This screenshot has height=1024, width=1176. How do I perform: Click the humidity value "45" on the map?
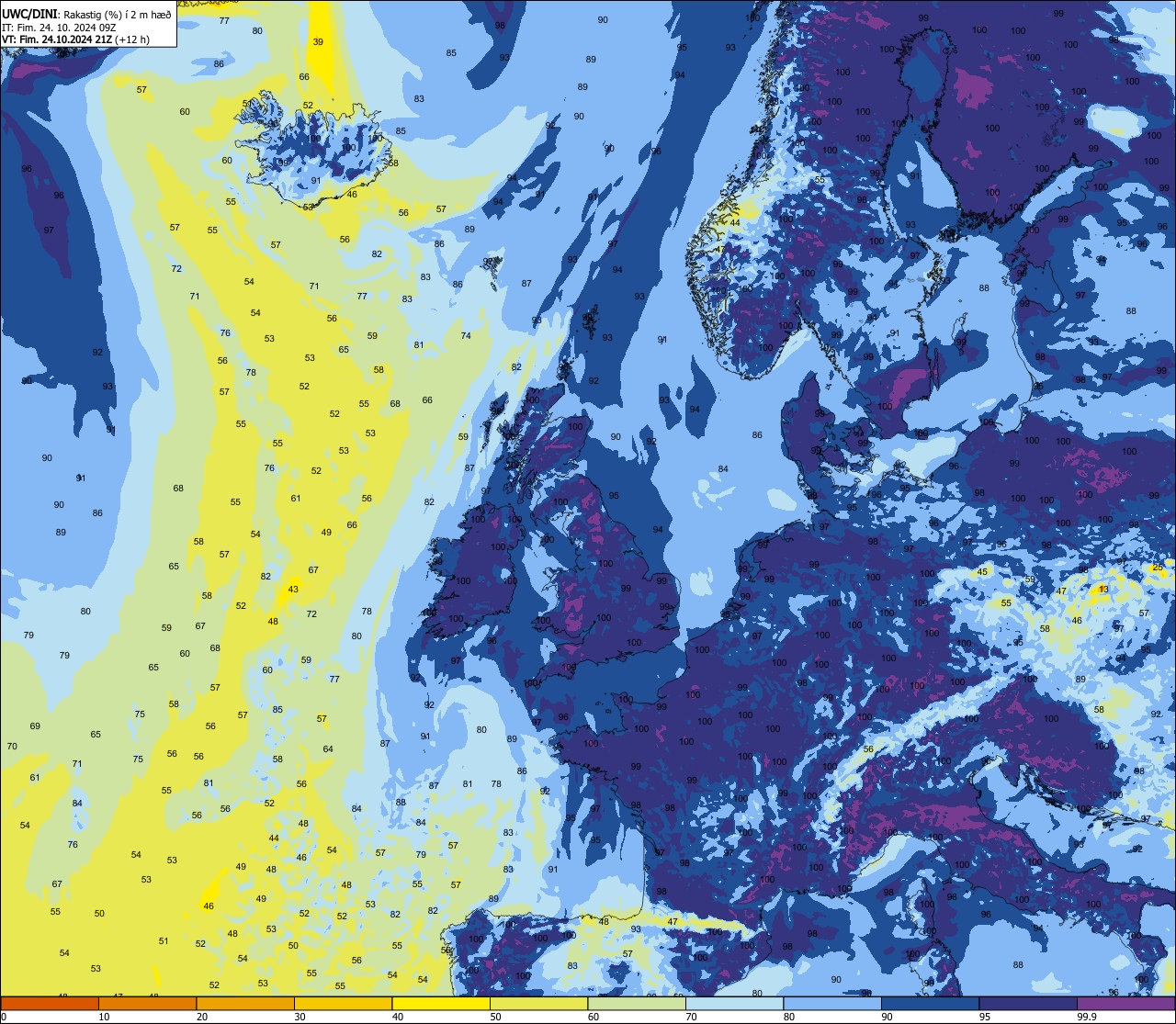tap(982, 572)
